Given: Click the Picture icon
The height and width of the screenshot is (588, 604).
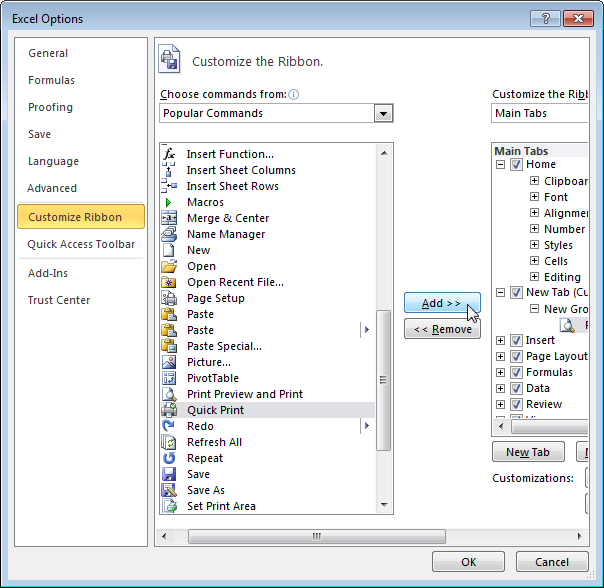Looking at the screenshot, I should [x=169, y=362].
